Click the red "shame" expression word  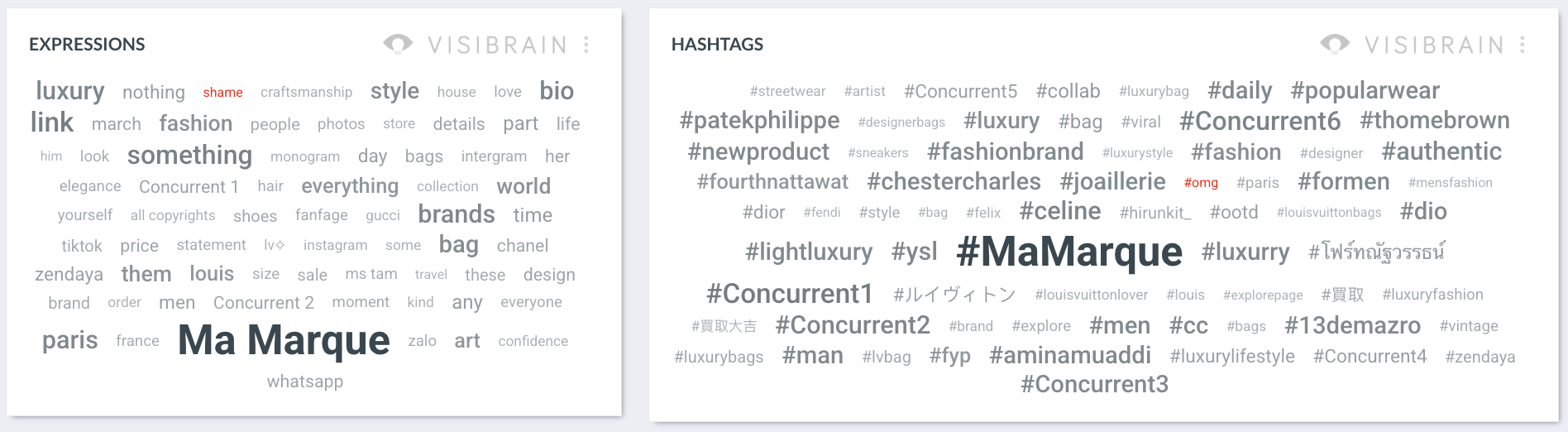pos(222,93)
